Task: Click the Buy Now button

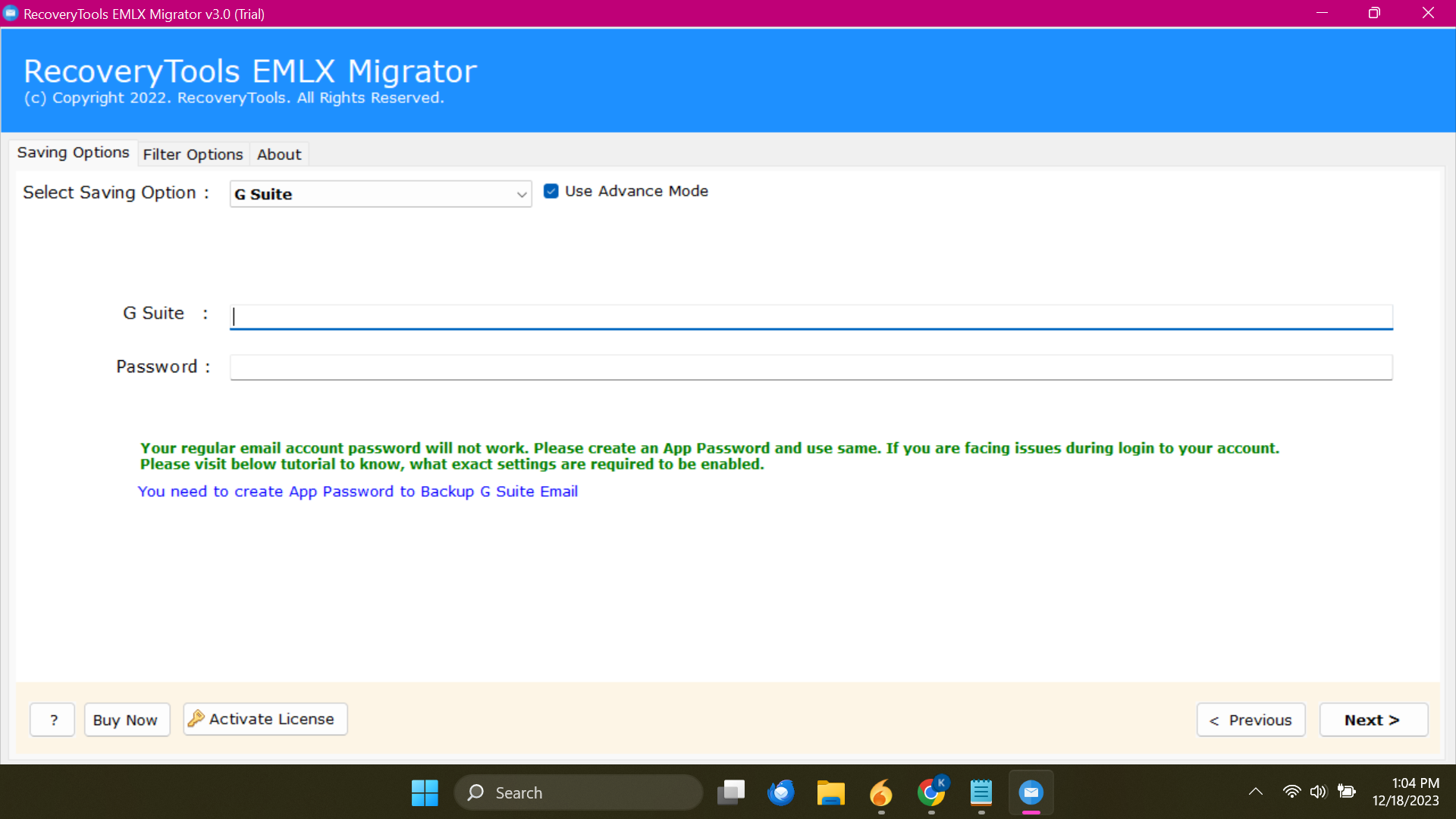Action: pos(127,720)
